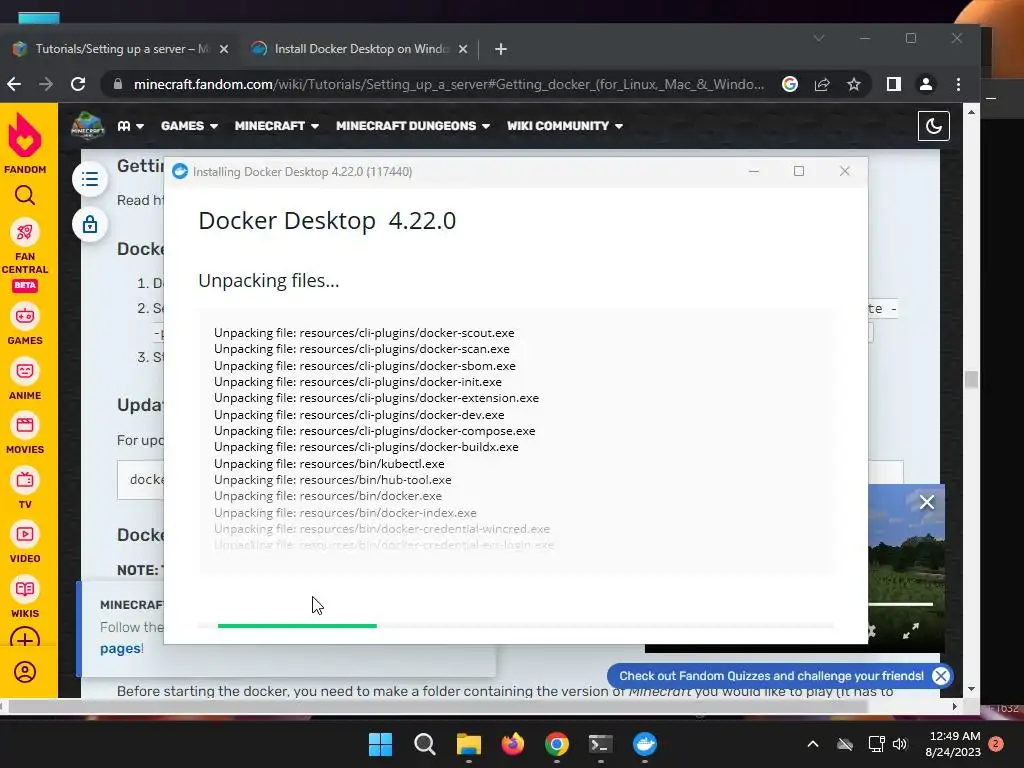Expand video player to fullscreen
The height and width of the screenshot is (768, 1024).
(911, 630)
